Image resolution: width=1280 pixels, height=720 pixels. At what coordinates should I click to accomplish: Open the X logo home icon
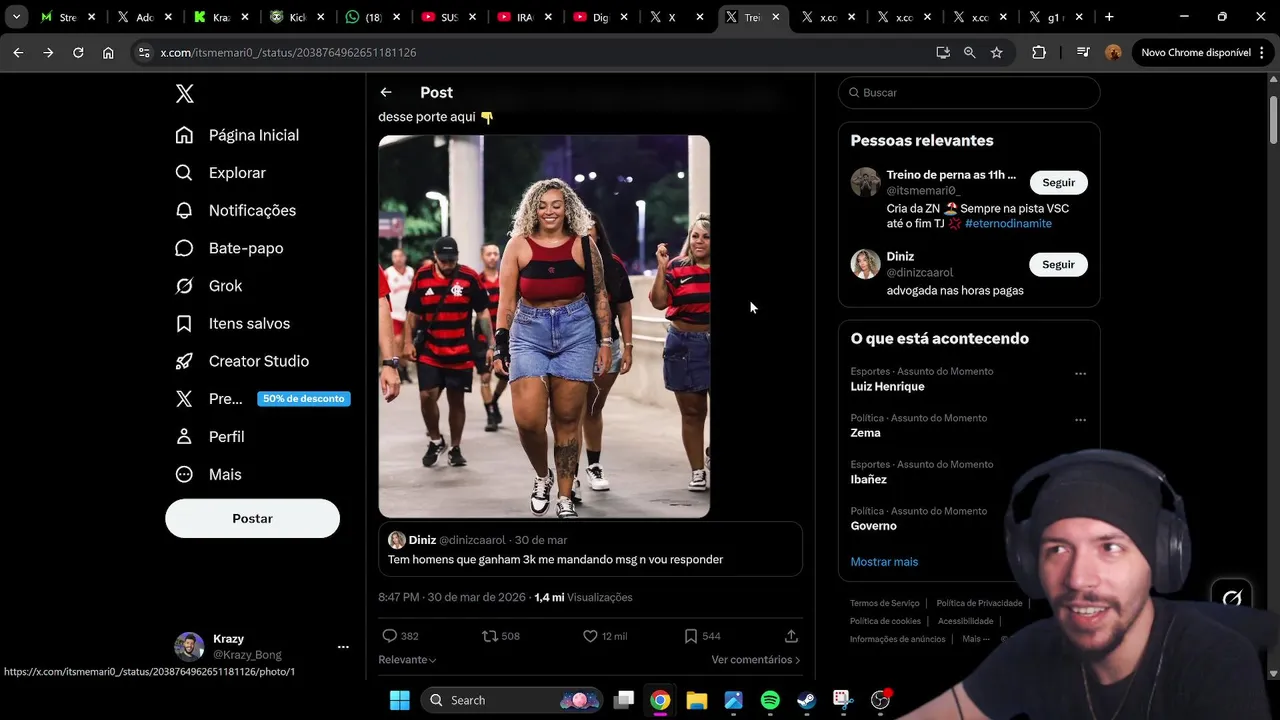[x=184, y=94]
